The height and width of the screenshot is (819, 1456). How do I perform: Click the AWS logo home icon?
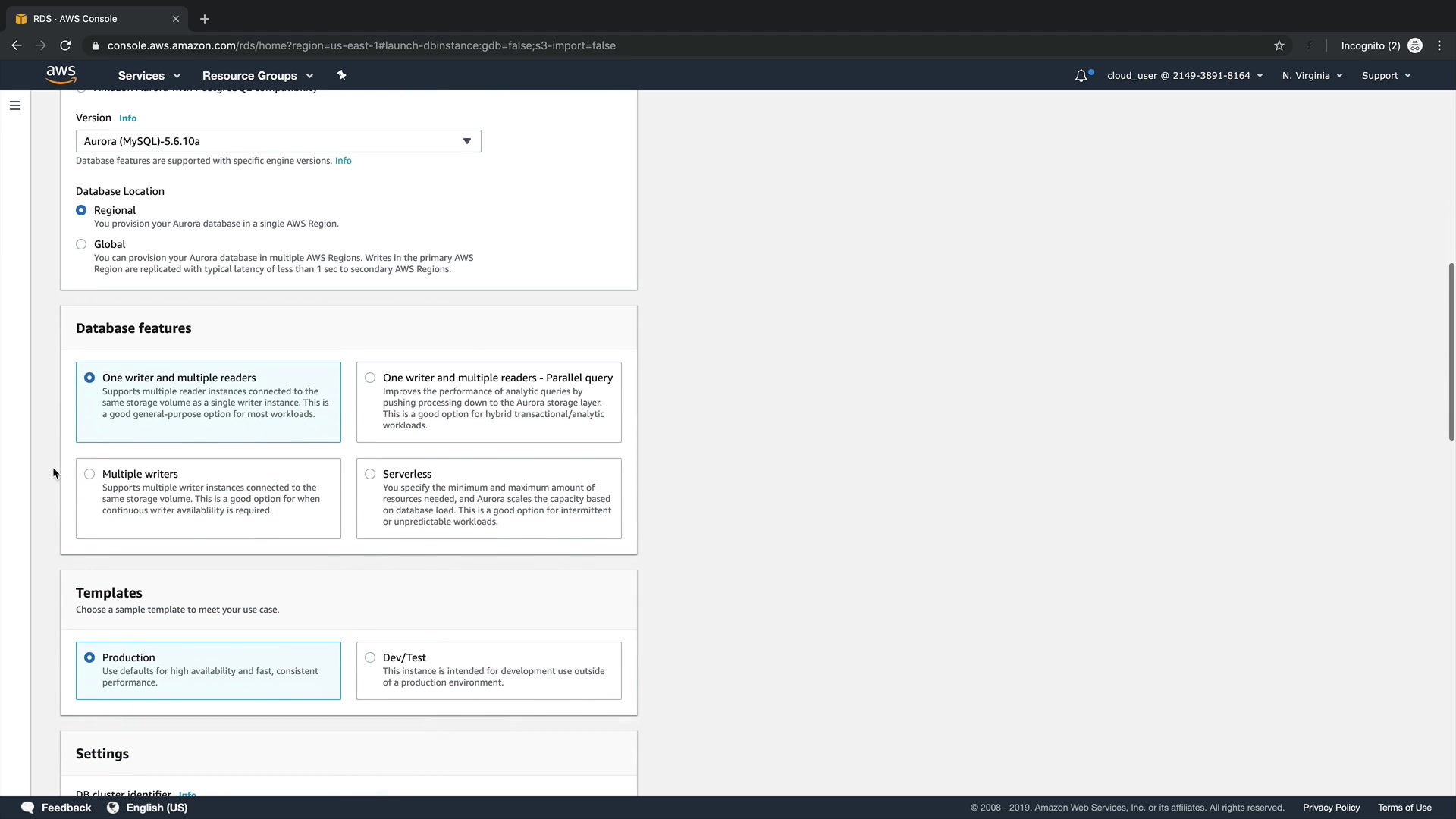61,74
